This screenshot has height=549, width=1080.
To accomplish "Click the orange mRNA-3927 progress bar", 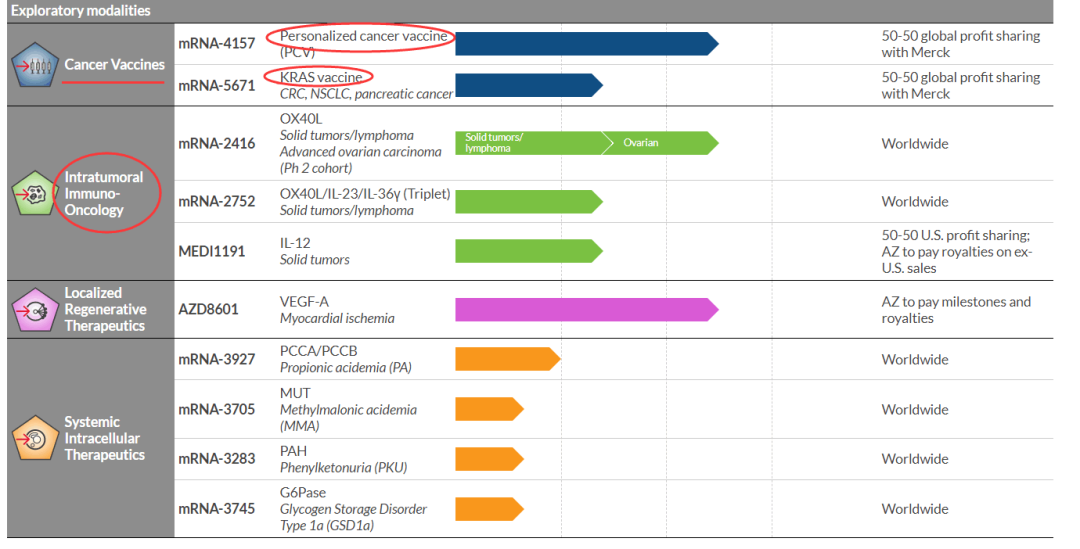I will [x=508, y=359].
